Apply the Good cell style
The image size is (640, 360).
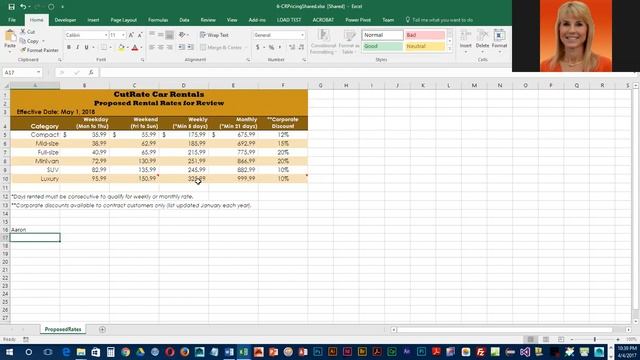(382, 46)
